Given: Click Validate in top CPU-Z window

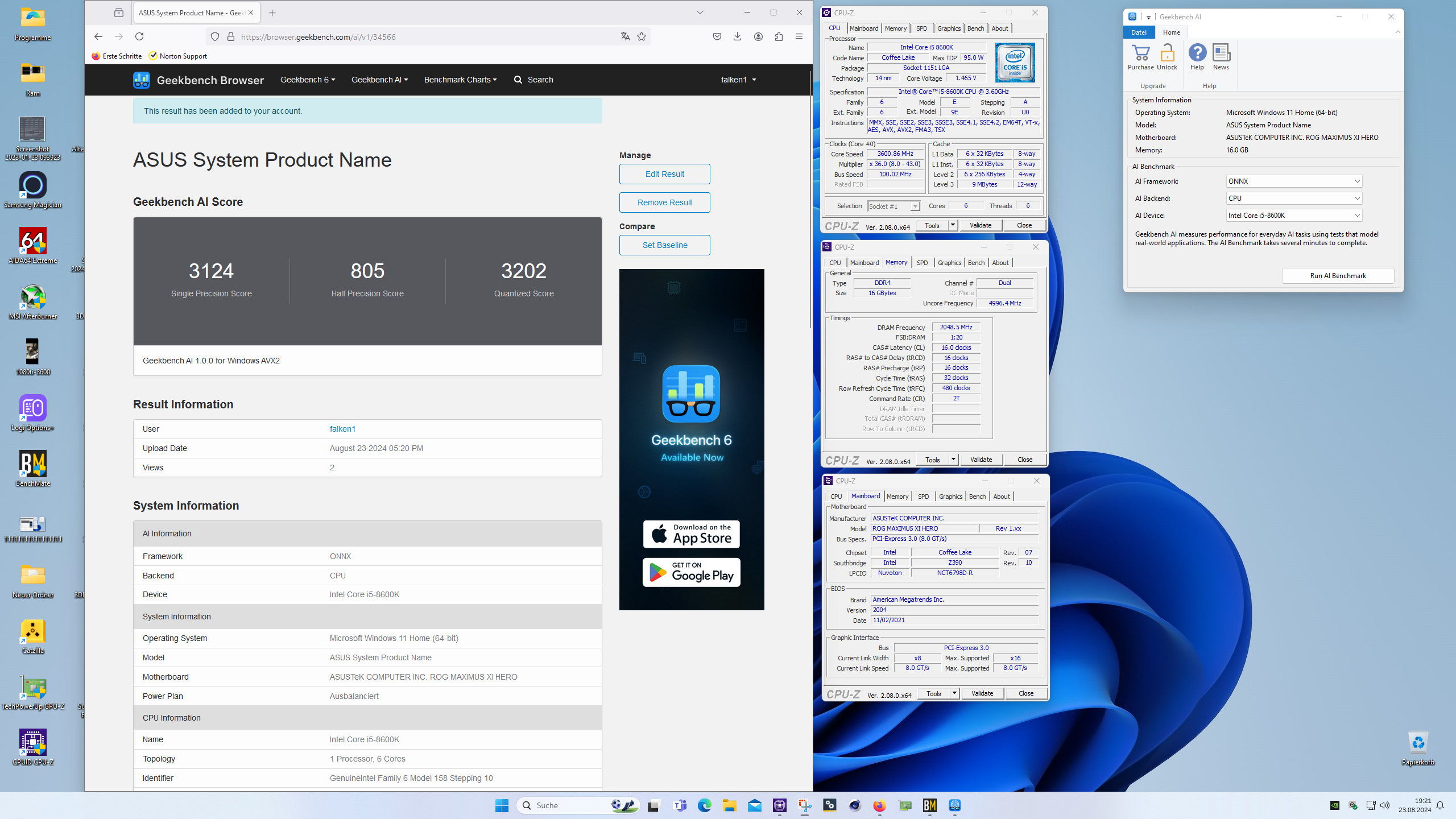Looking at the screenshot, I should pos(981,226).
